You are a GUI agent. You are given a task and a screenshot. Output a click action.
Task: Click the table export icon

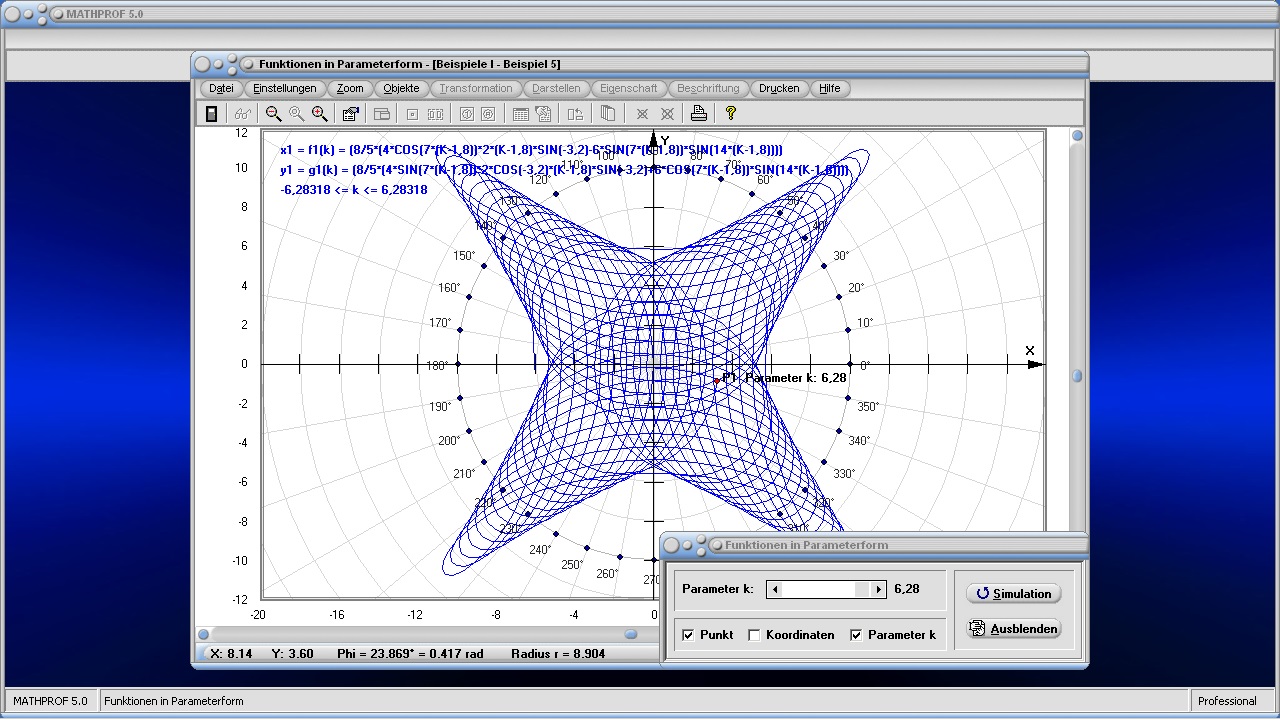[x=543, y=114]
